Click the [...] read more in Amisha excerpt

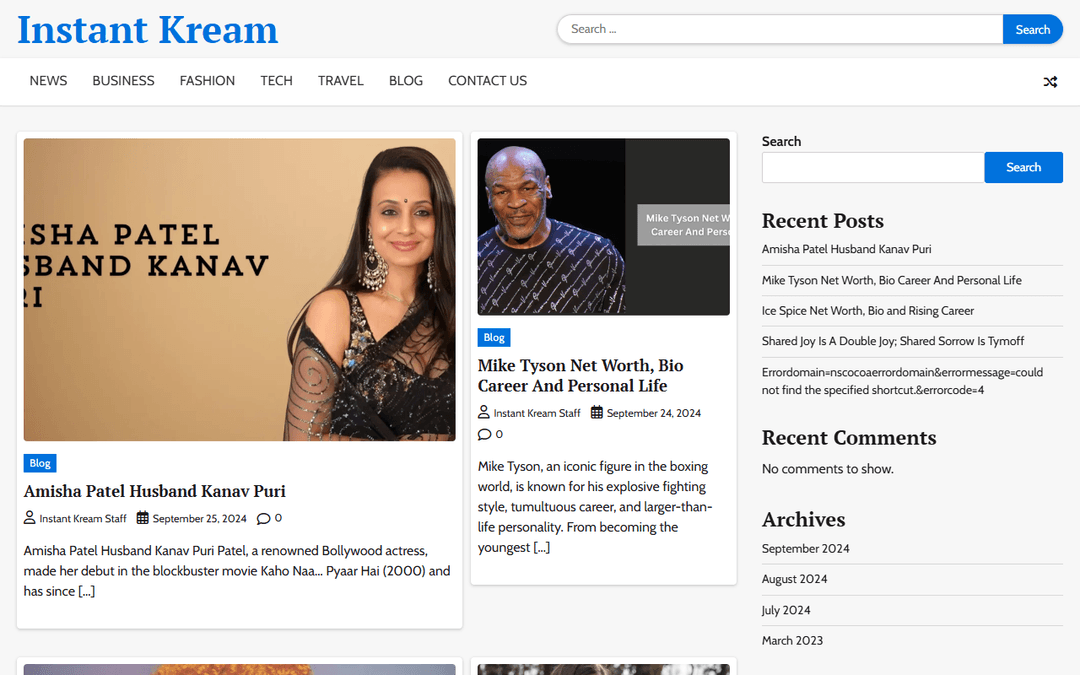pyautogui.click(x=87, y=591)
